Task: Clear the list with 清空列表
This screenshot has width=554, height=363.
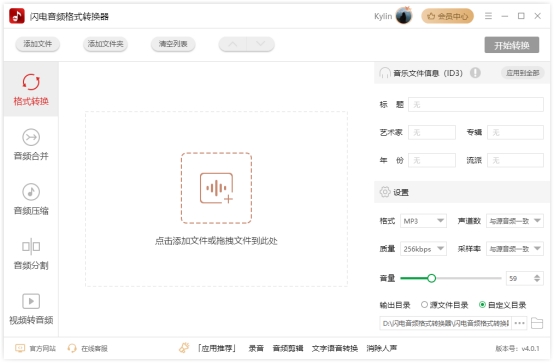Action: pyautogui.click(x=173, y=44)
